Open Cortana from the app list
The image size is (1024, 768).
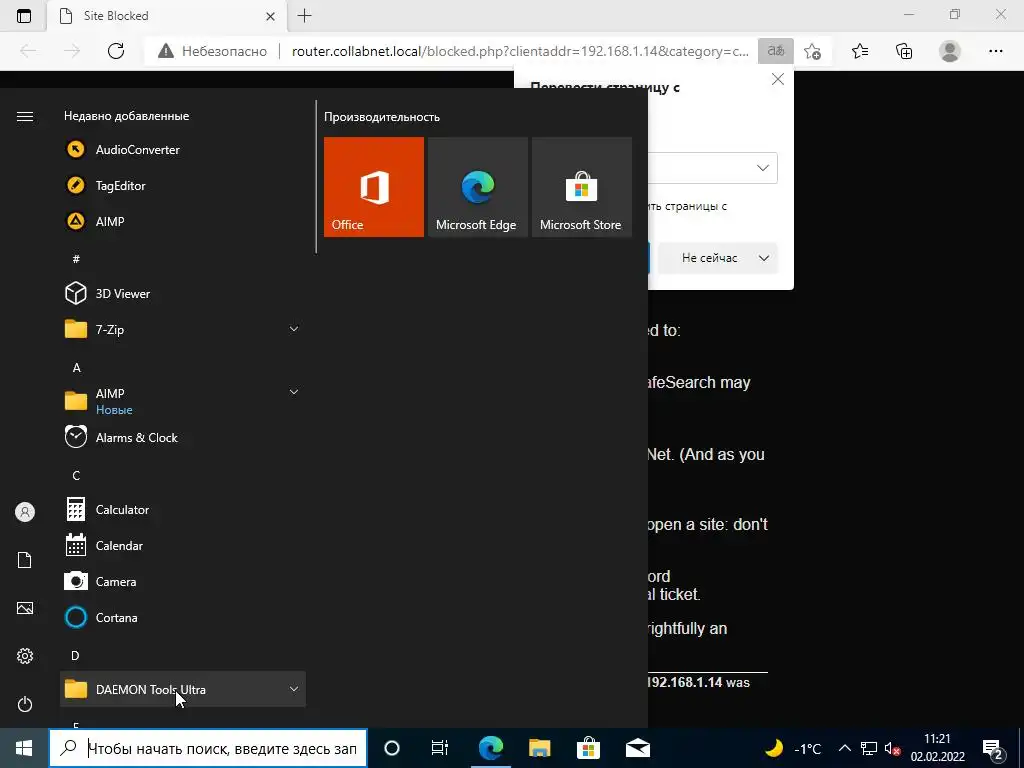pos(183,617)
